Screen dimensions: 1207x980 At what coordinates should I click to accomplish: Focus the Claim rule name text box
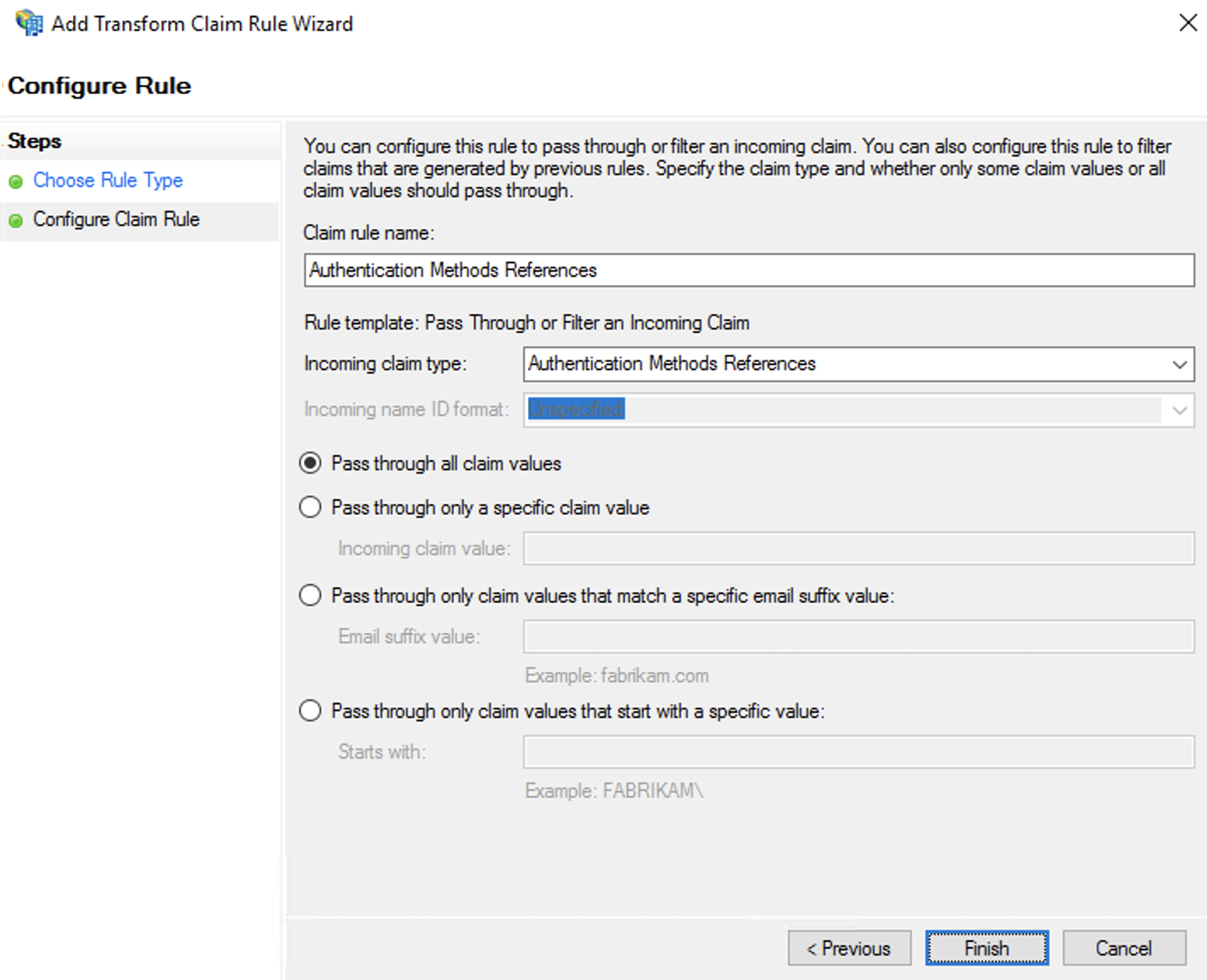click(748, 271)
